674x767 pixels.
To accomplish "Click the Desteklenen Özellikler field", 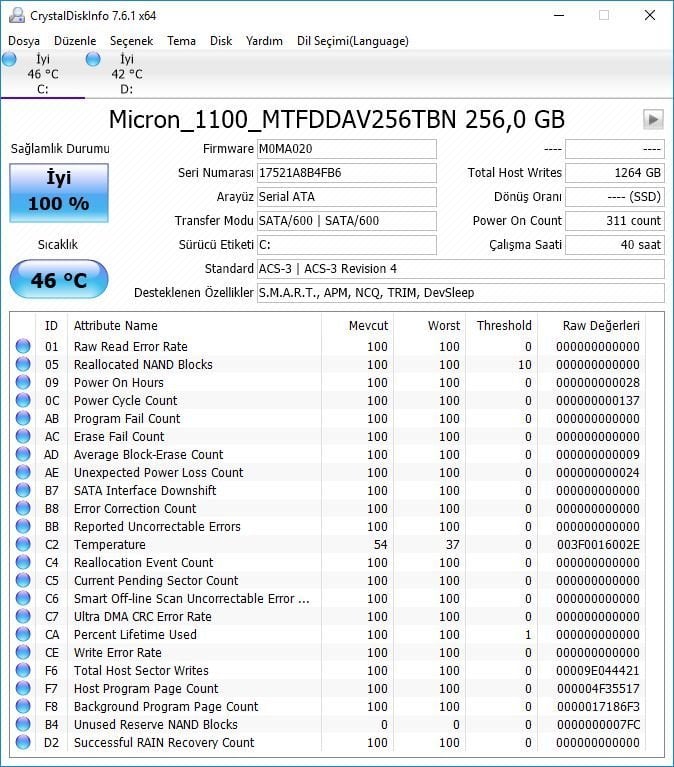I will (461, 293).
